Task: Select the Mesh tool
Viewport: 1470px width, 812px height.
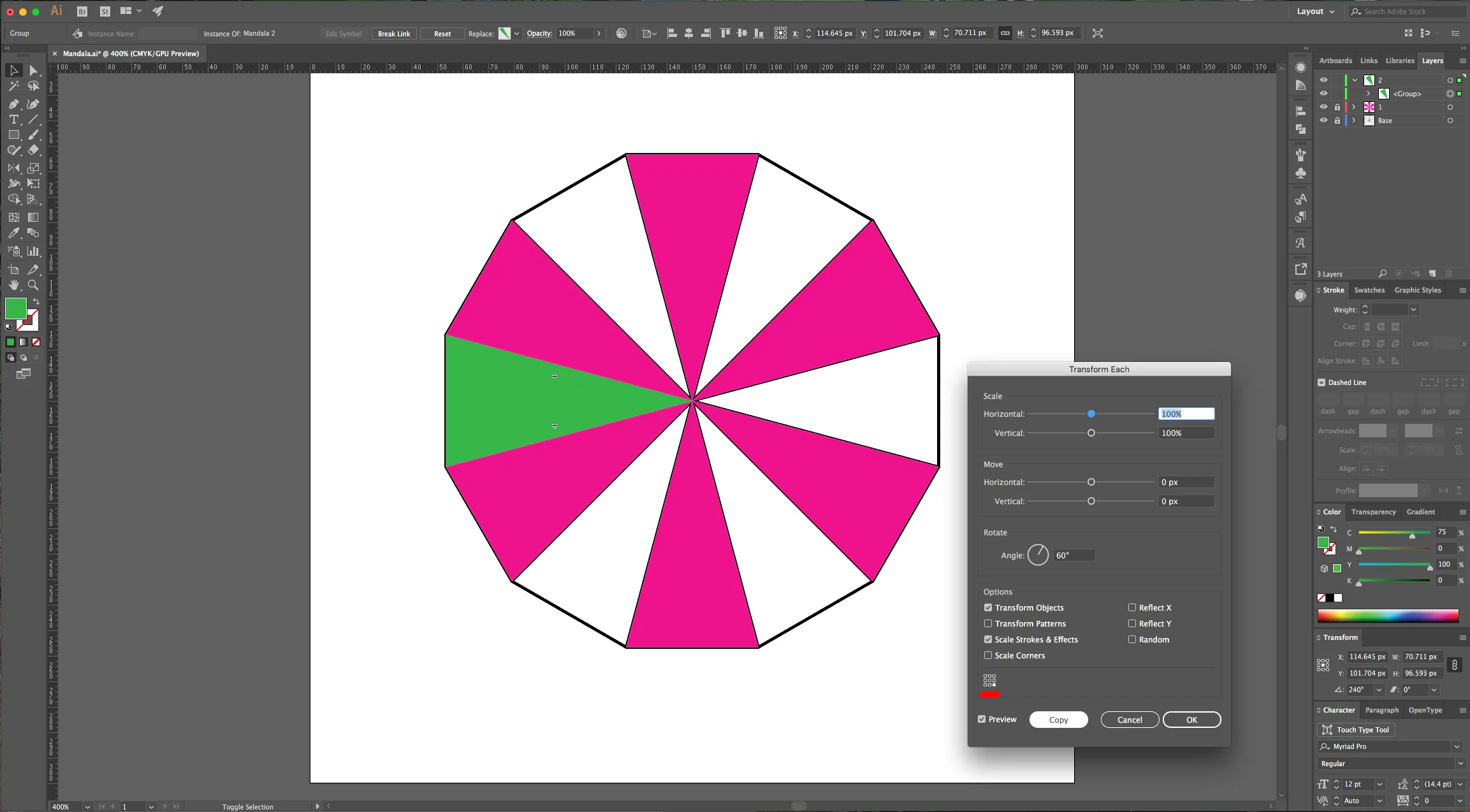Action: (13, 217)
